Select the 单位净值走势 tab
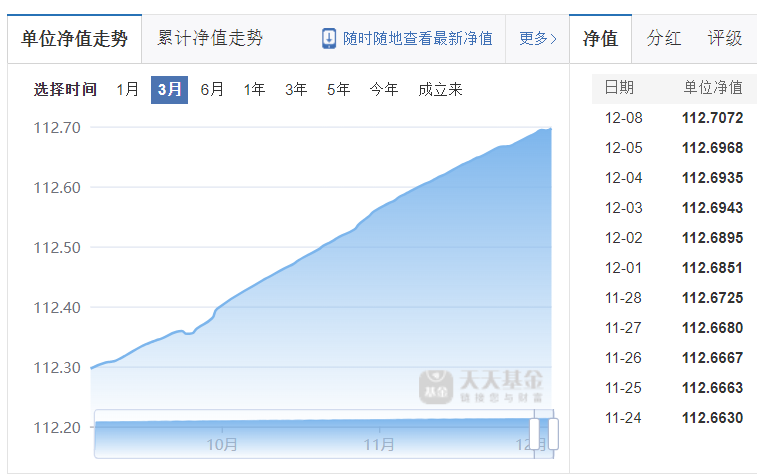The image size is (757, 474). click(x=74, y=39)
